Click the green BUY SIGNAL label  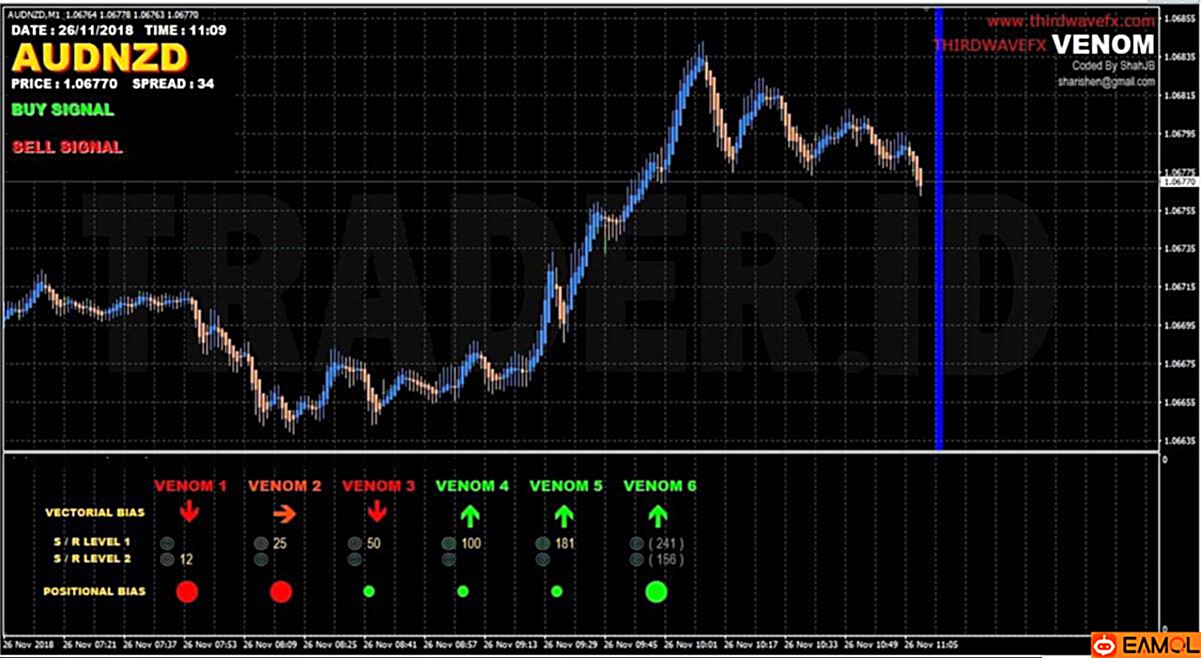(x=64, y=110)
